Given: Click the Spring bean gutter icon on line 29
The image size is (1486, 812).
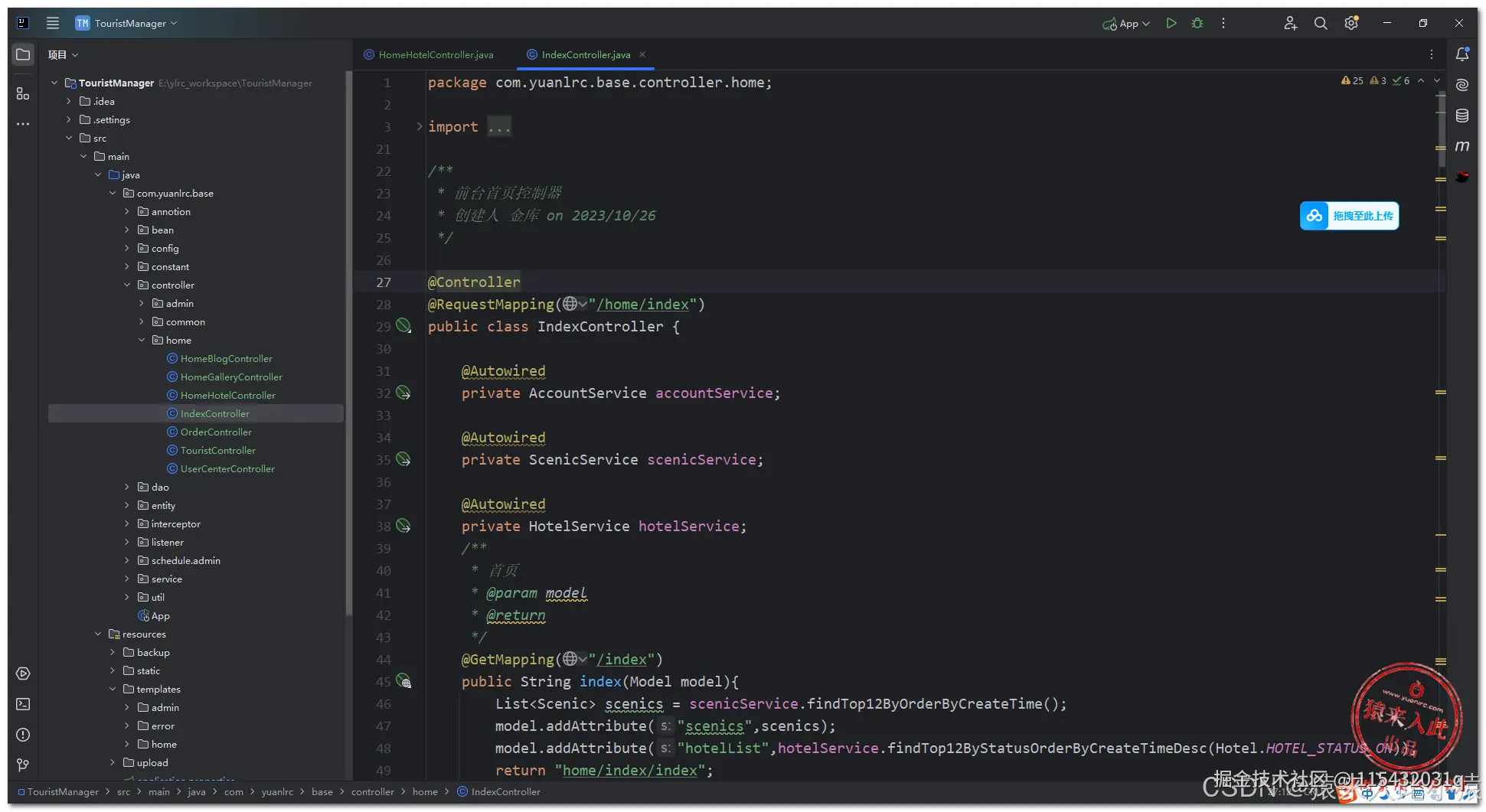Looking at the screenshot, I should point(403,326).
